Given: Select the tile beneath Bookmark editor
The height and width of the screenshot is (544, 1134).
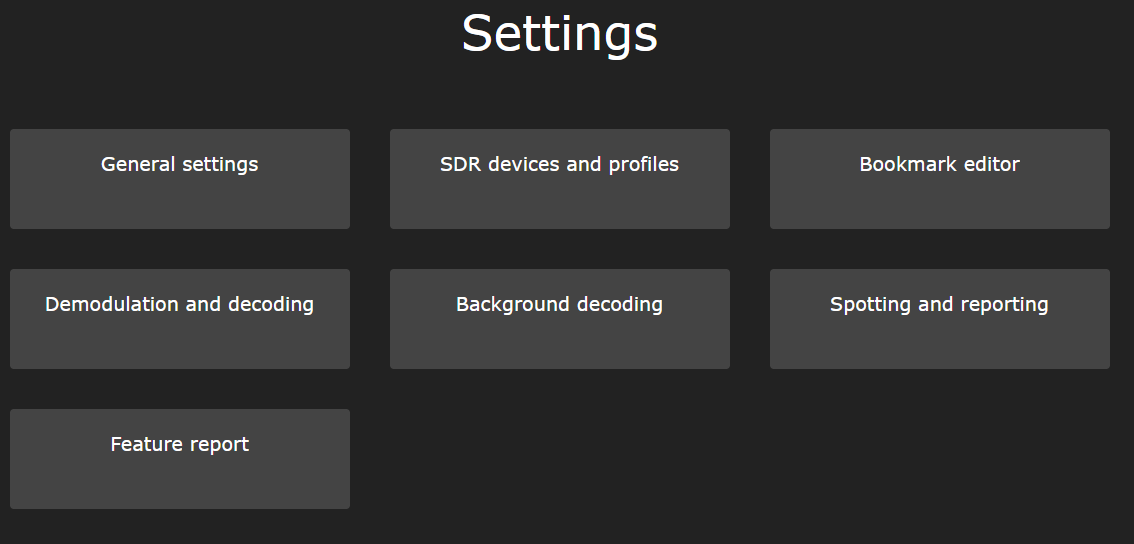Looking at the screenshot, I should (939, 319).
